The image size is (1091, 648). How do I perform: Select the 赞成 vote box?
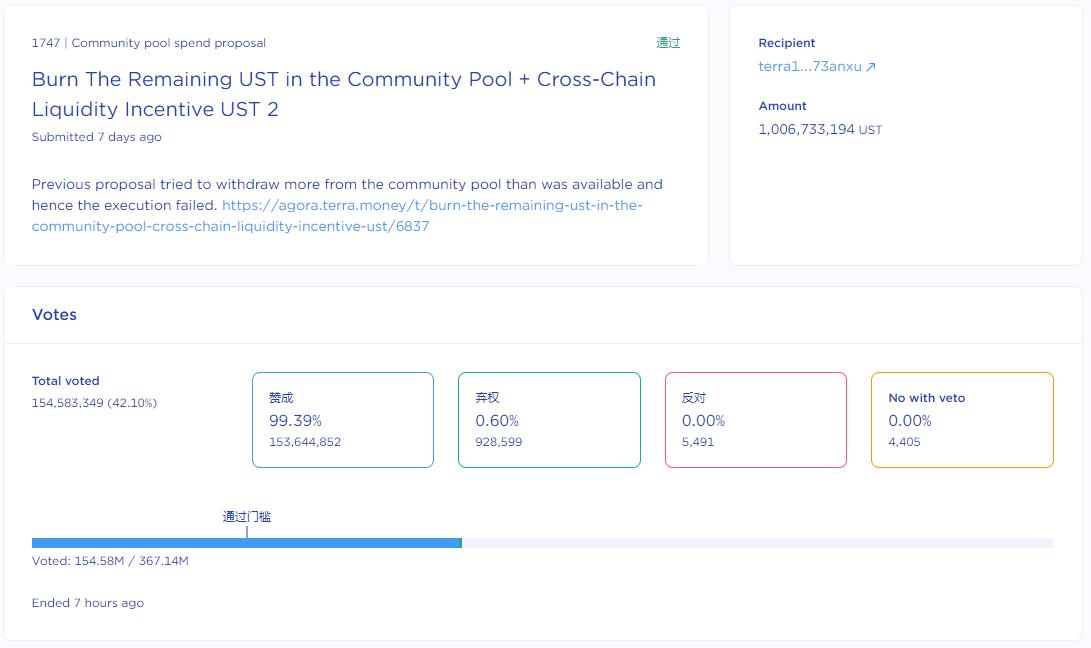point(342,420)
